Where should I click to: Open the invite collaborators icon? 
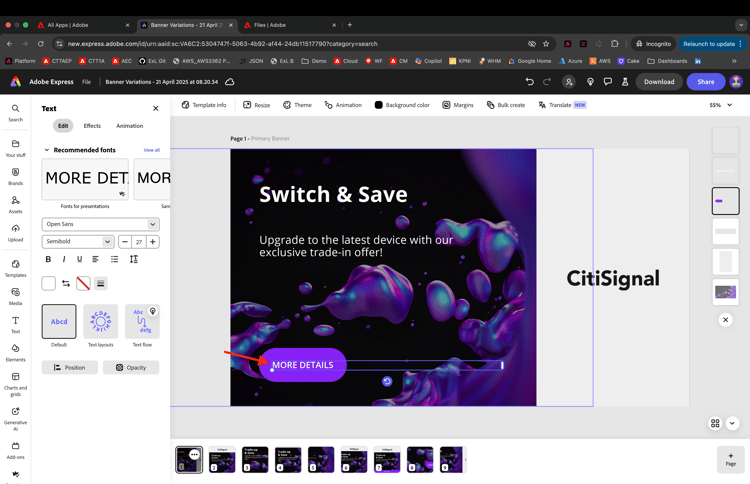click(569, 82)
